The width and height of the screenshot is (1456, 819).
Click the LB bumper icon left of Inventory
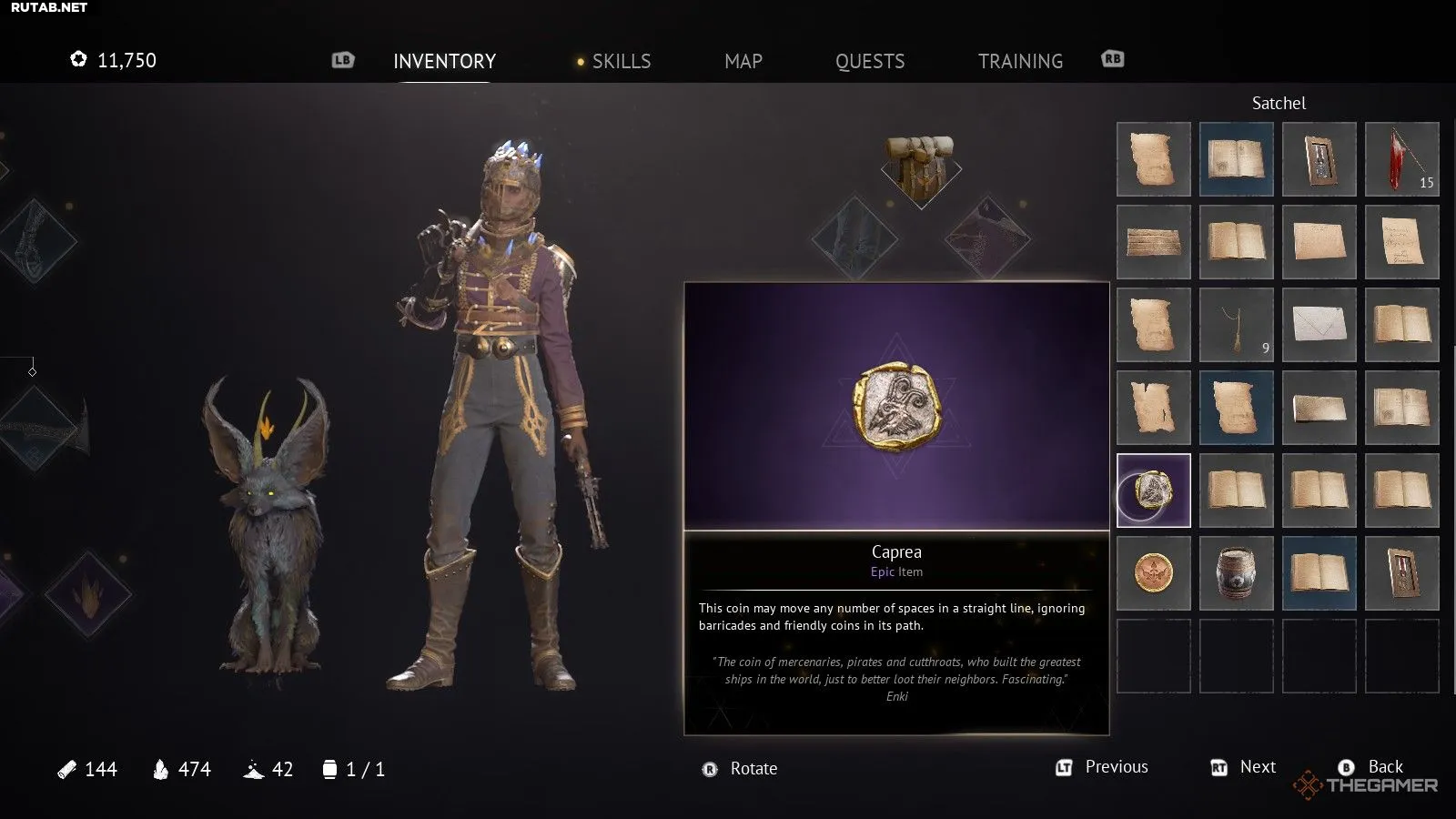pyautogui.click(x=343, y=60)
